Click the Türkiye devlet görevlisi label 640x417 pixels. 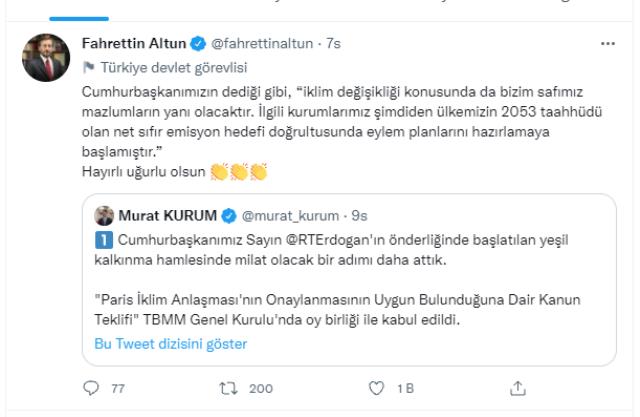174,67
